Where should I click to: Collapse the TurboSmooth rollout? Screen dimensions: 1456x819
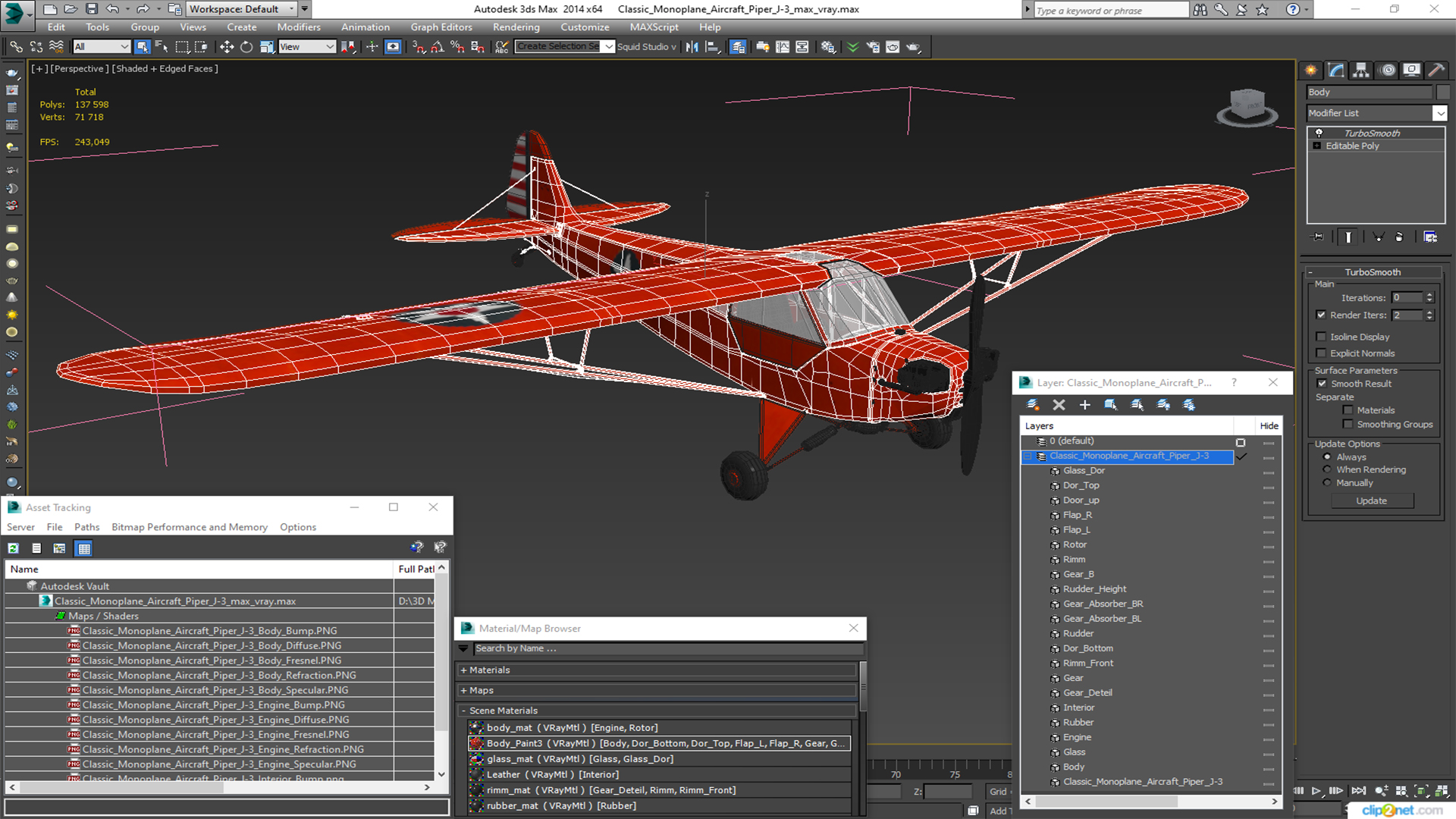[1310, 272]
